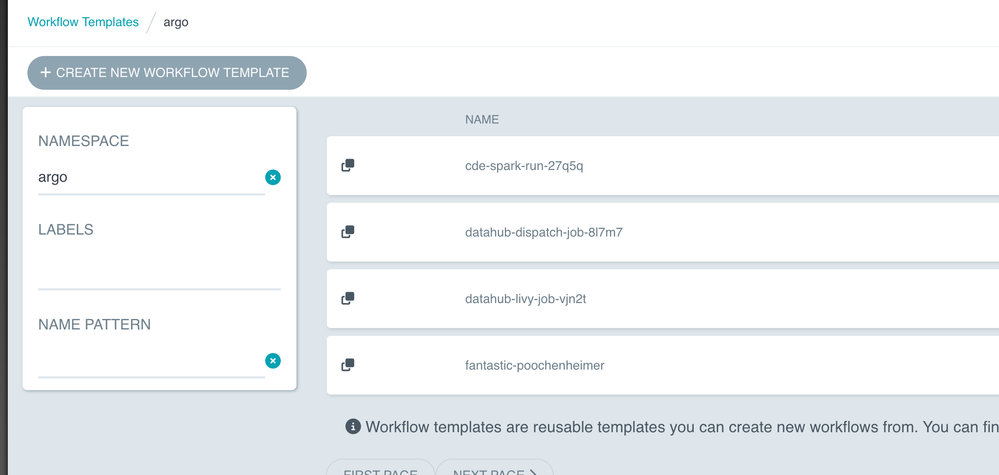This screenshot has width=999, height=475.
Task: Click template icon for fantastic-poochenheimer
Action: point(348,365)
